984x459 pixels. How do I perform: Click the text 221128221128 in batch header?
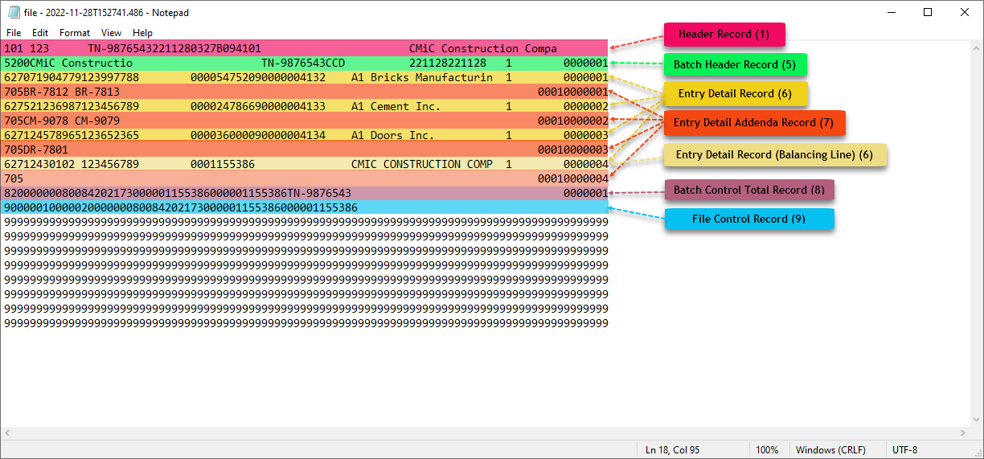[447, 63]
